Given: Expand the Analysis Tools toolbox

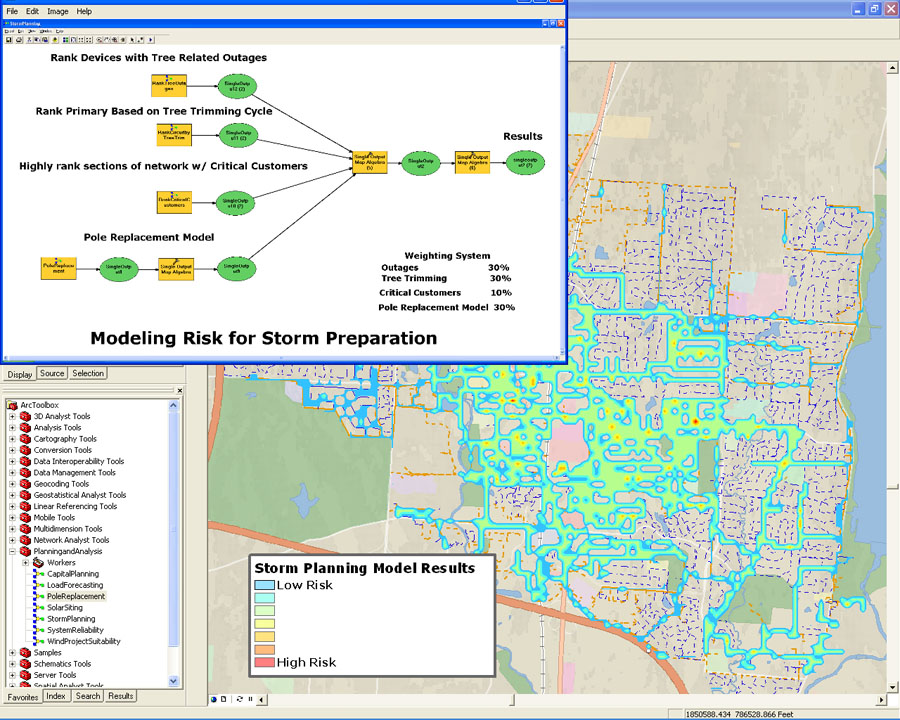Looking at the screenshot, I should (x=12, y=428).
